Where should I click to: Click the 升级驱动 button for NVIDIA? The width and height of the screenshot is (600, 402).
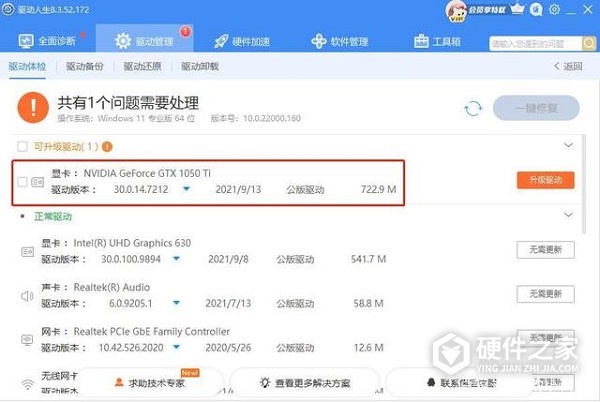[x=545, y=180]
